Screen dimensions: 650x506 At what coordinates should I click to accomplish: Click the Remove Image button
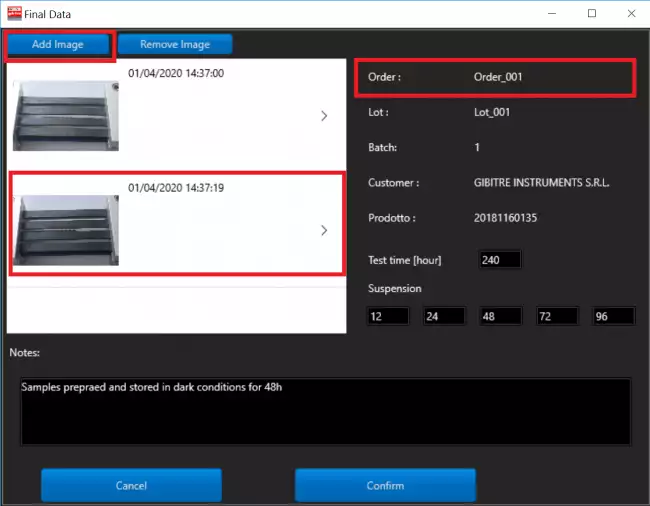point(174,45)
